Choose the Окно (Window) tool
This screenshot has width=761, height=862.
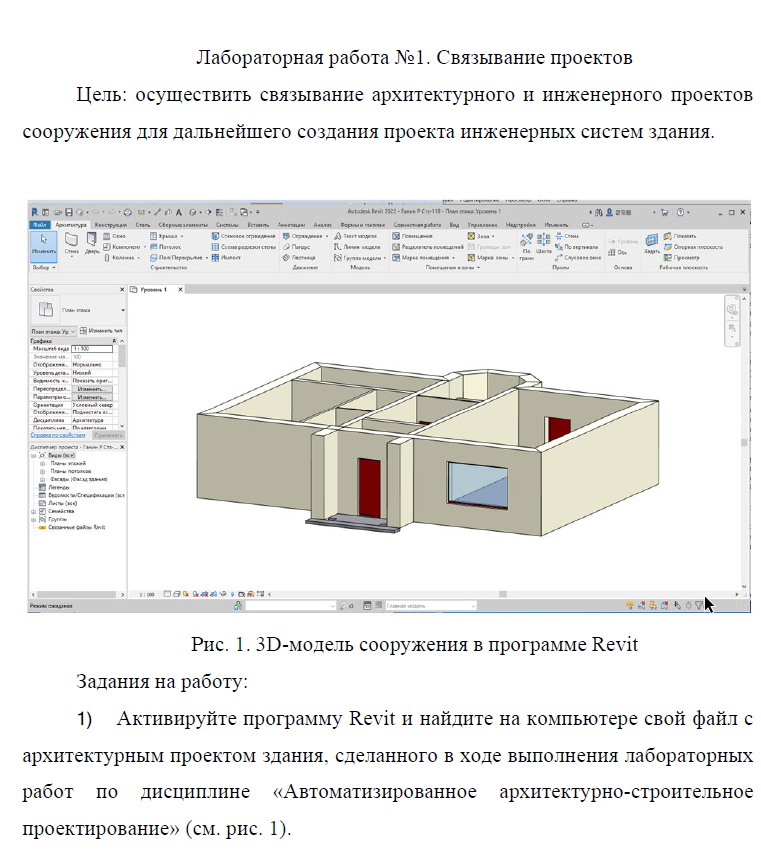pyautogui.click(x=114, y=236)
